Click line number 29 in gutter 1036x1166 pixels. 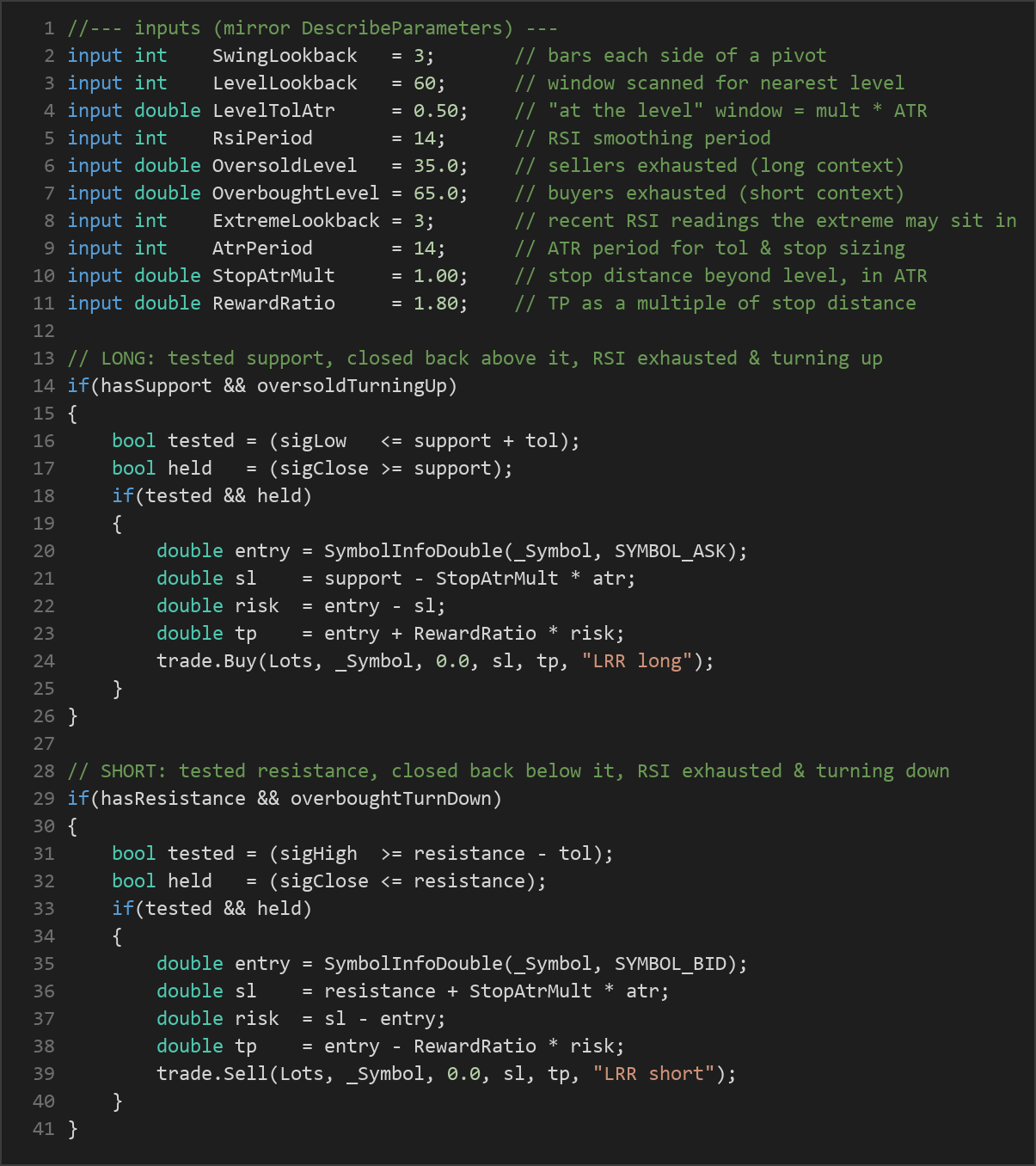click(44, 798)
